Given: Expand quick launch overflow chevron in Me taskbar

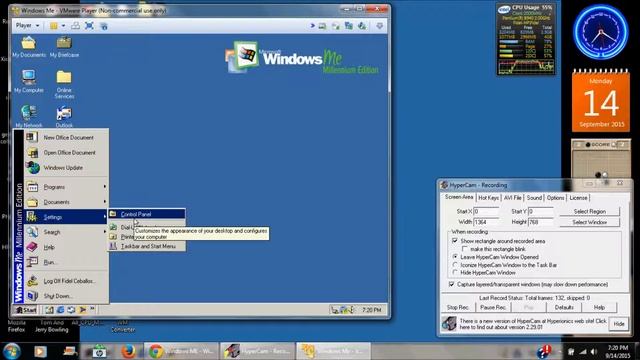Looking at the screenshot, I should click(93, 309).
